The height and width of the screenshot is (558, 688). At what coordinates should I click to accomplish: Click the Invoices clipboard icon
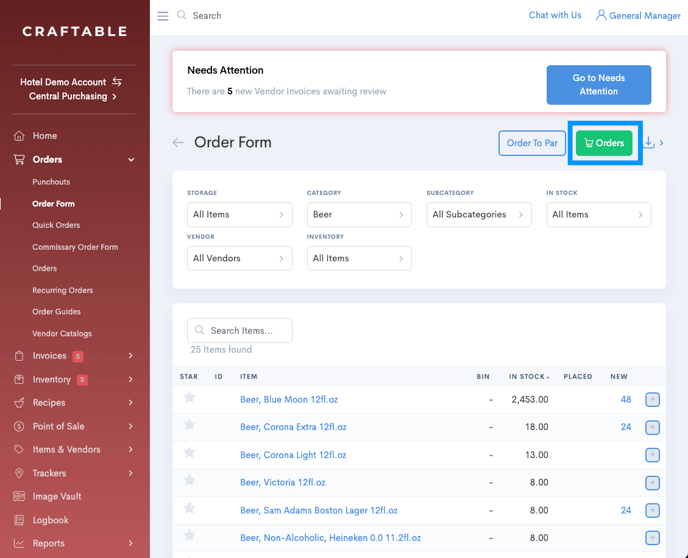click(x=19, y=356)
